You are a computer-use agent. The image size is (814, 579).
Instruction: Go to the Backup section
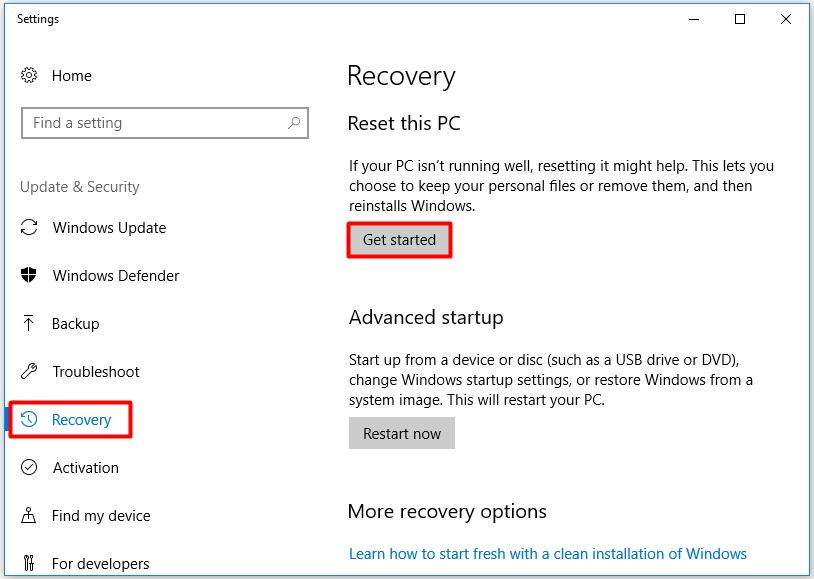[76, 324]
